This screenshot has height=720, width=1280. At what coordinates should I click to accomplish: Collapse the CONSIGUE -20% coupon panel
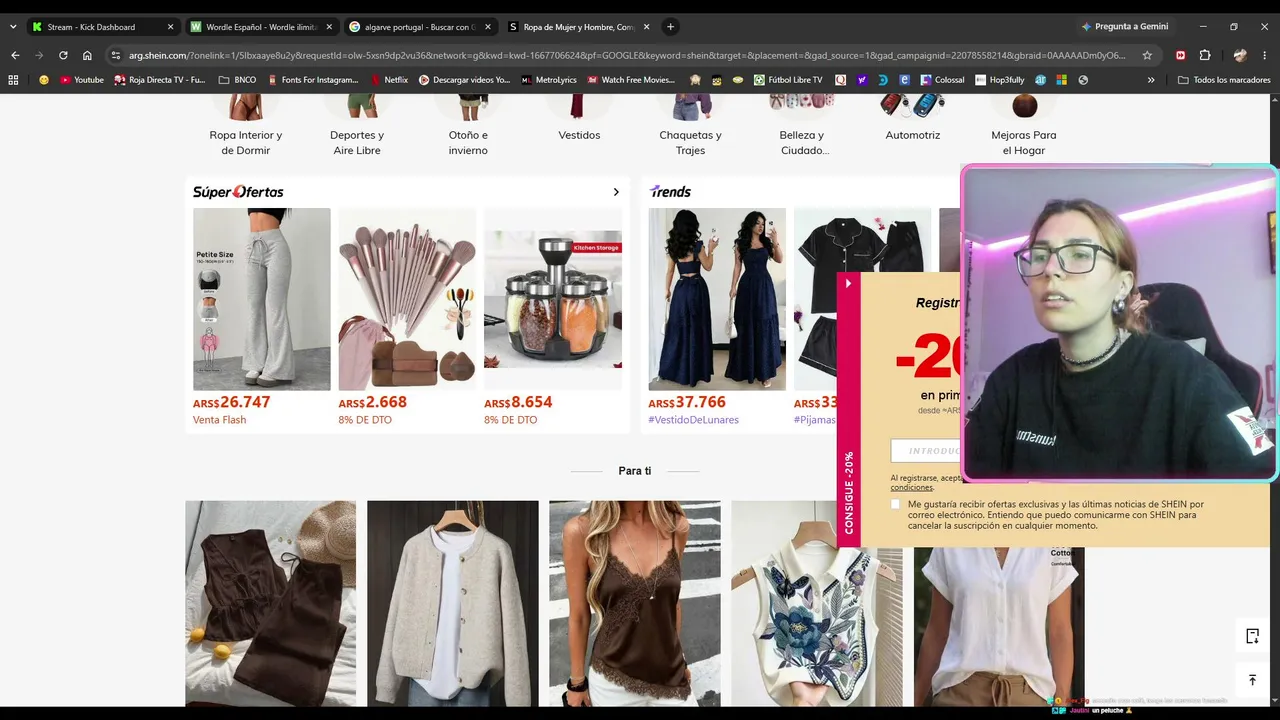[848, 283]
